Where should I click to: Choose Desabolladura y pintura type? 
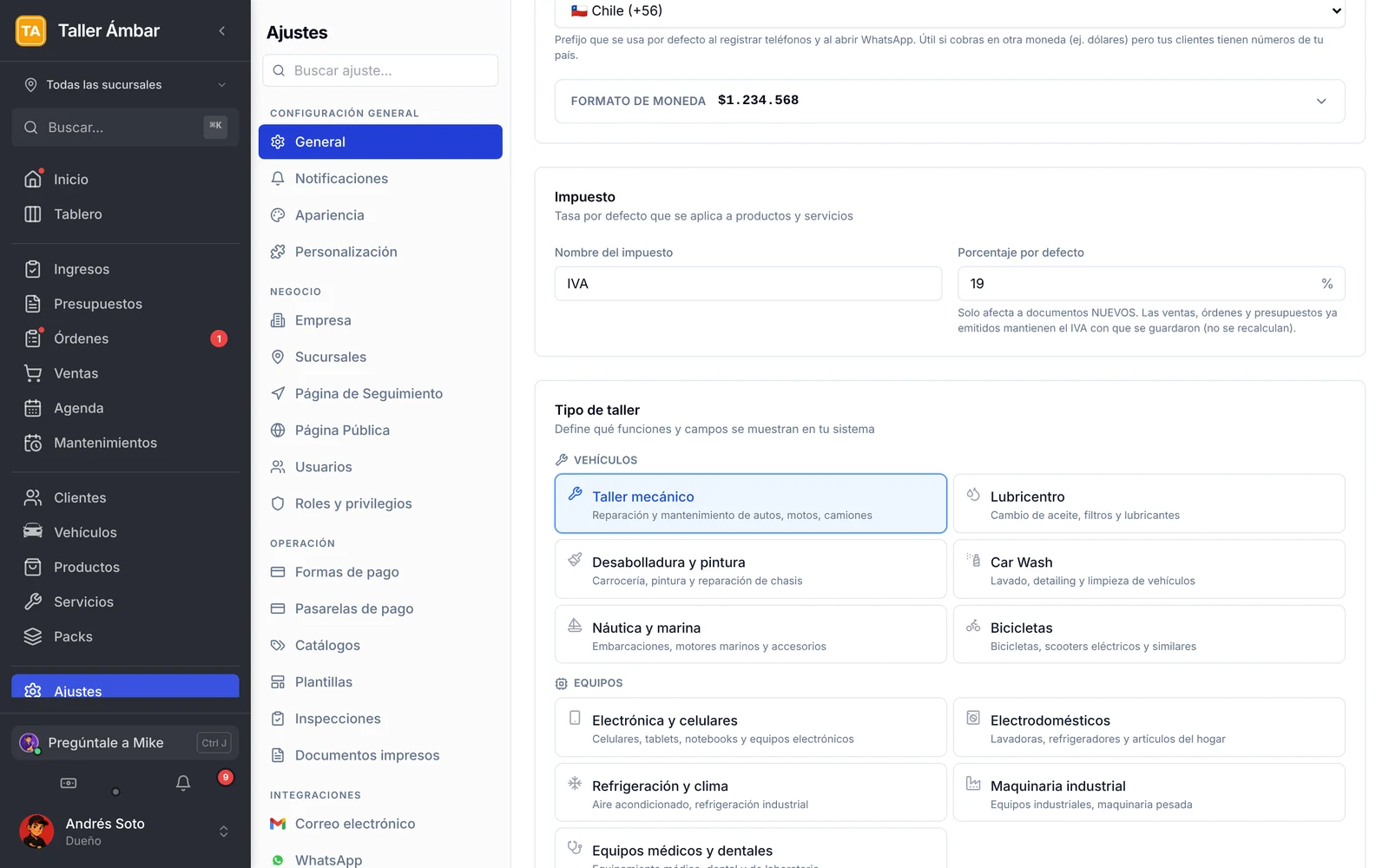750,569
